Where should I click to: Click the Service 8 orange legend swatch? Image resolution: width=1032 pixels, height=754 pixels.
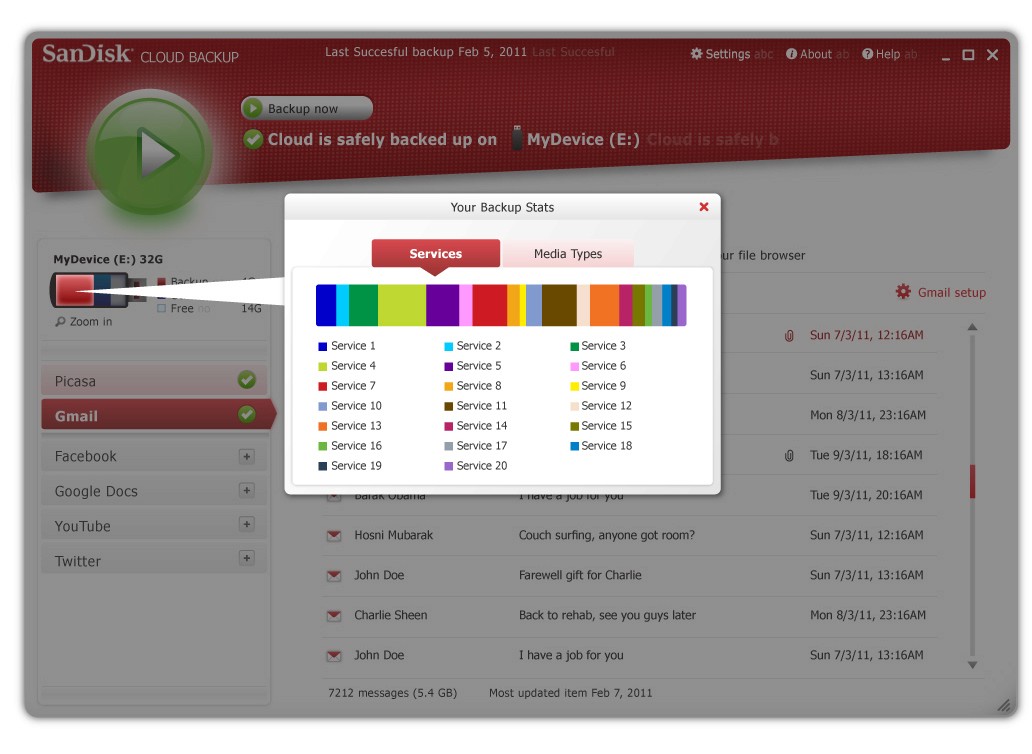448,386
